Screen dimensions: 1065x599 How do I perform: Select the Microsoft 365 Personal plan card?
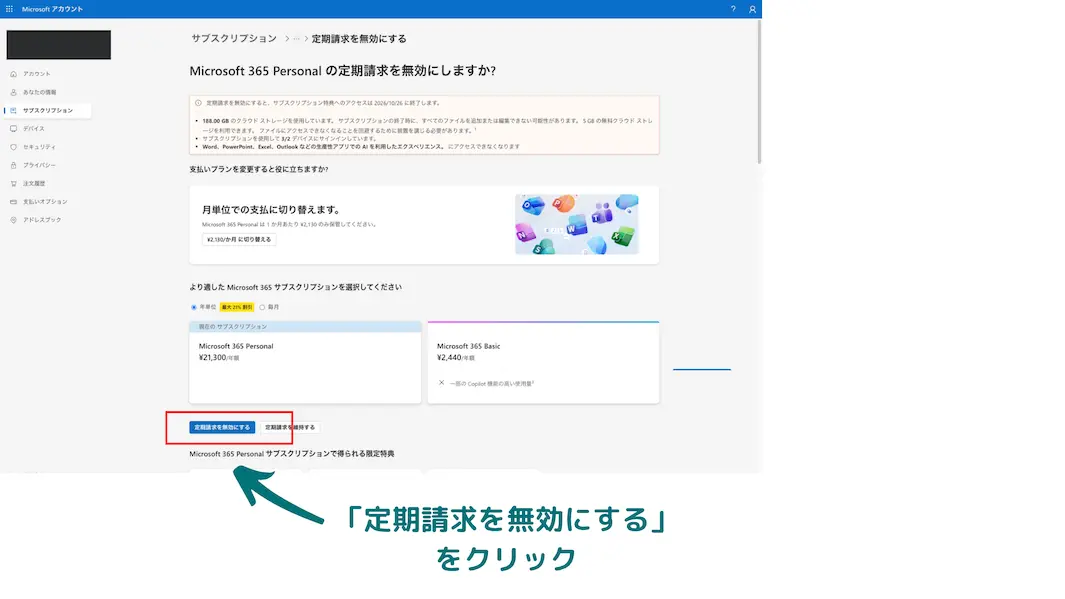coord(305,363)
